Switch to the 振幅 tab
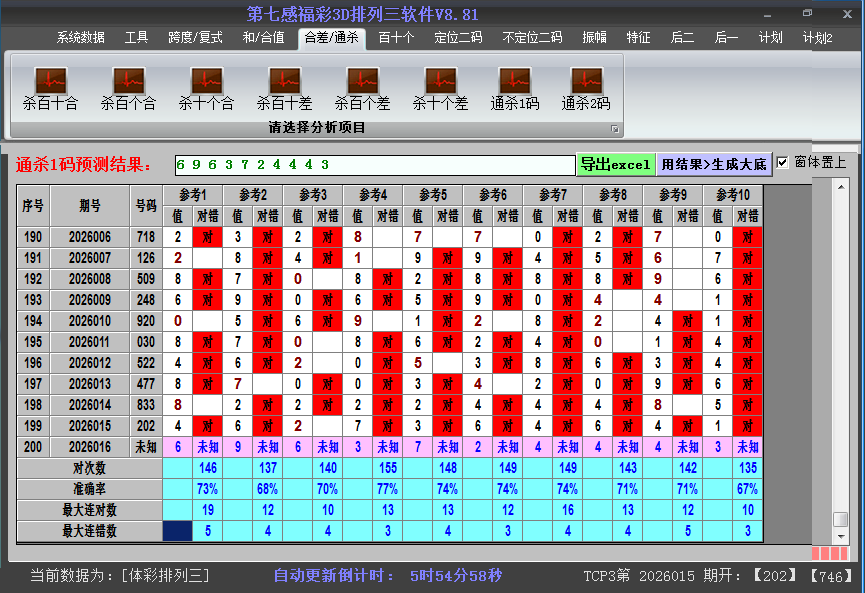865x593 pixels. point(594,38)
